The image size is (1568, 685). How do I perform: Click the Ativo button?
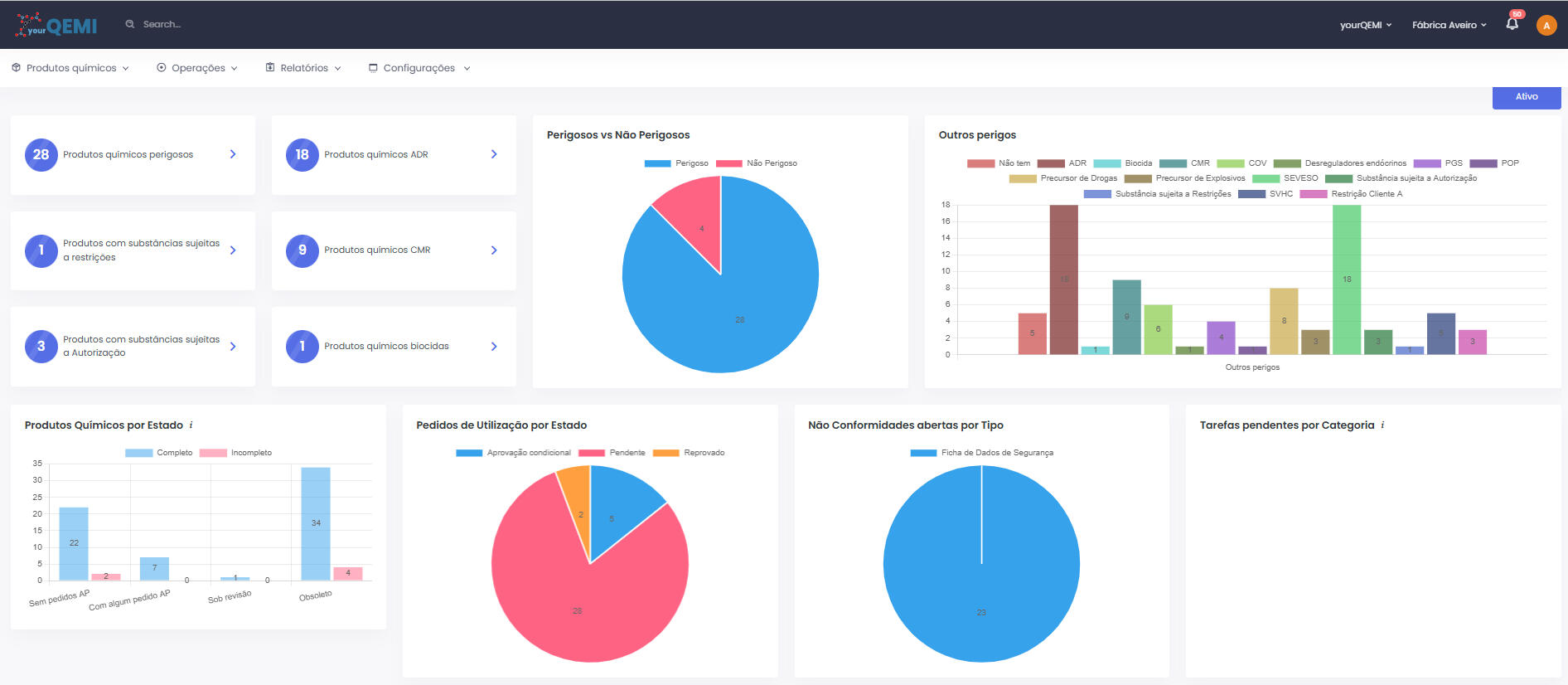(x=1526, y=97)
